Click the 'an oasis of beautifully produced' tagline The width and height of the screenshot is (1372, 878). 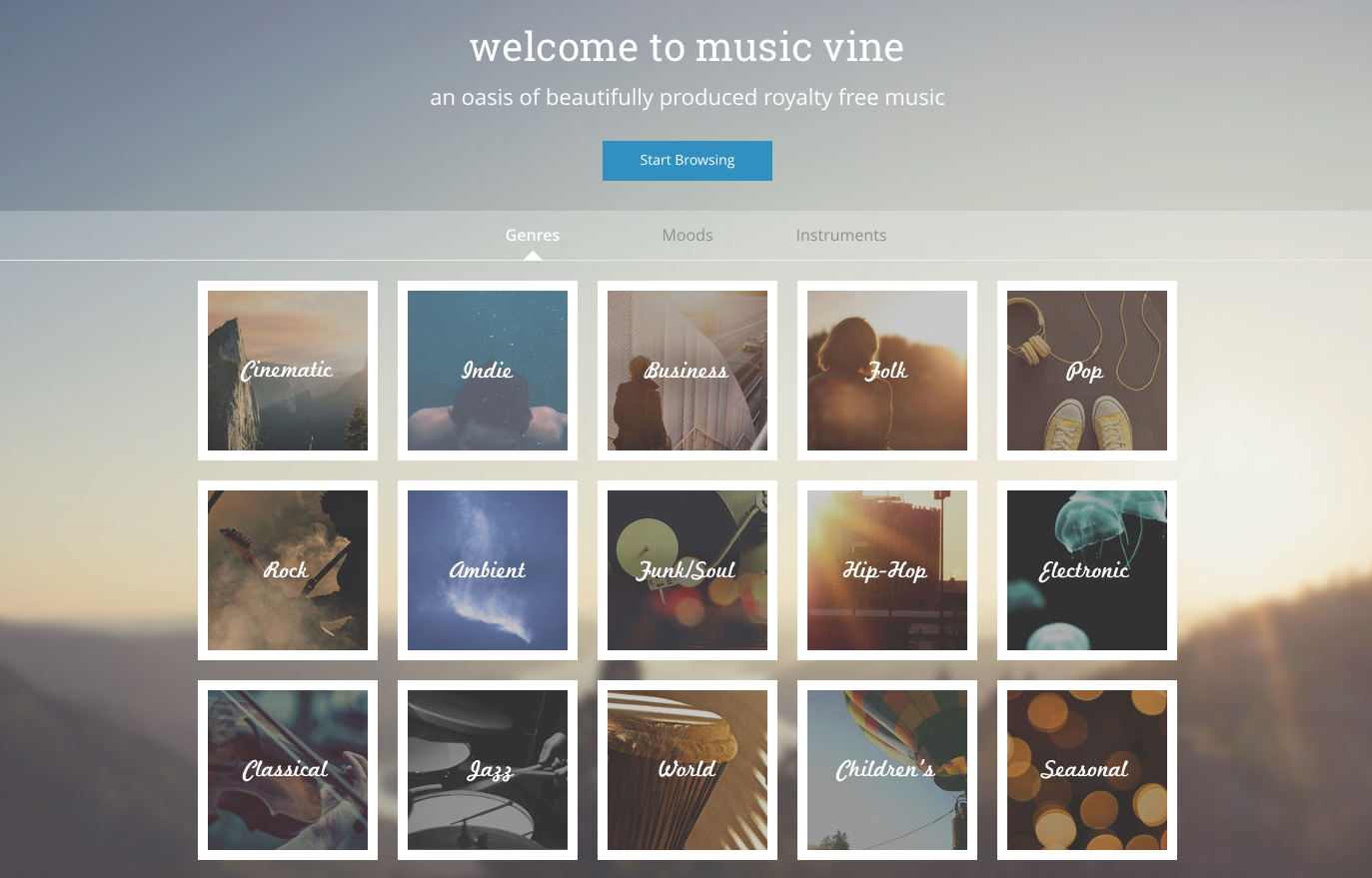point(686,98)
